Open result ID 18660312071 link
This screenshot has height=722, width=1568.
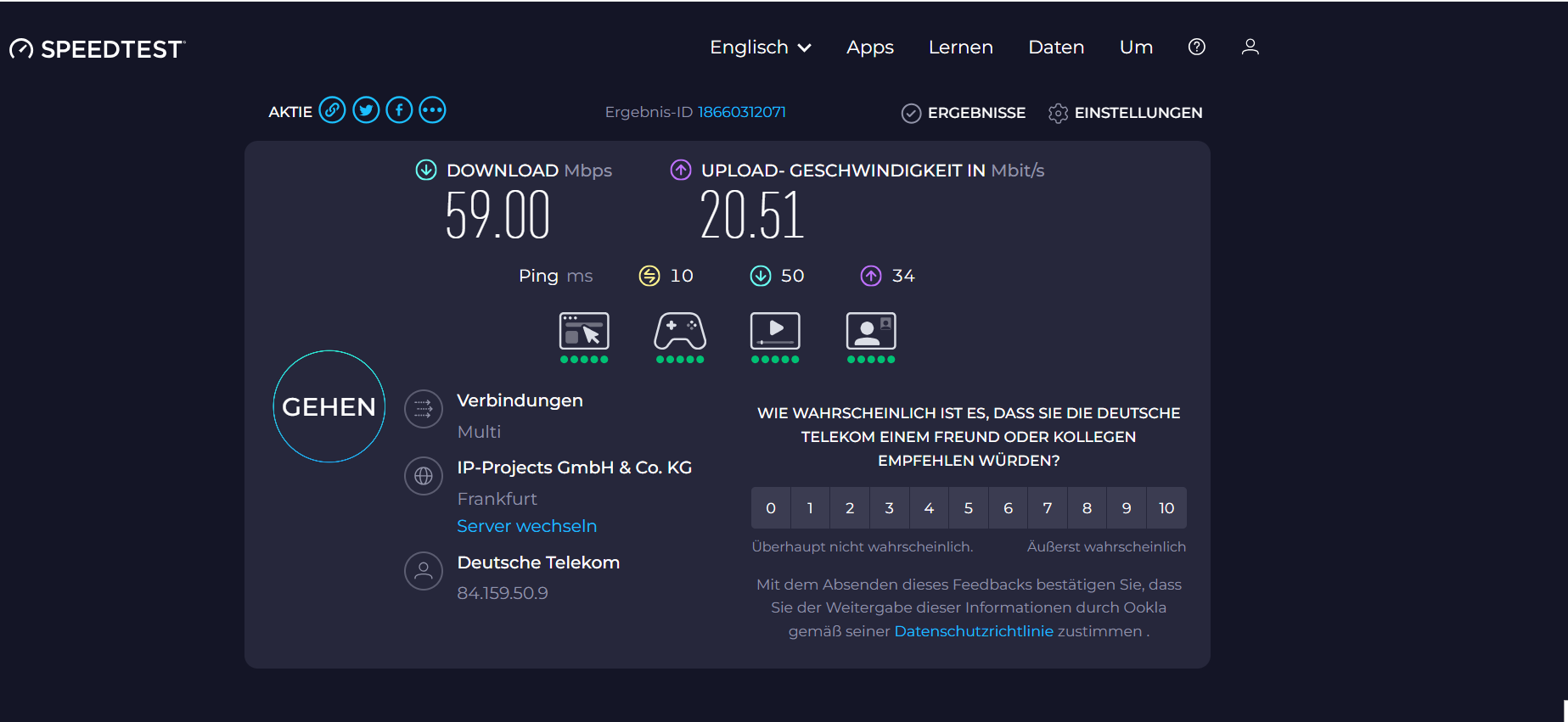click(742, 112)
